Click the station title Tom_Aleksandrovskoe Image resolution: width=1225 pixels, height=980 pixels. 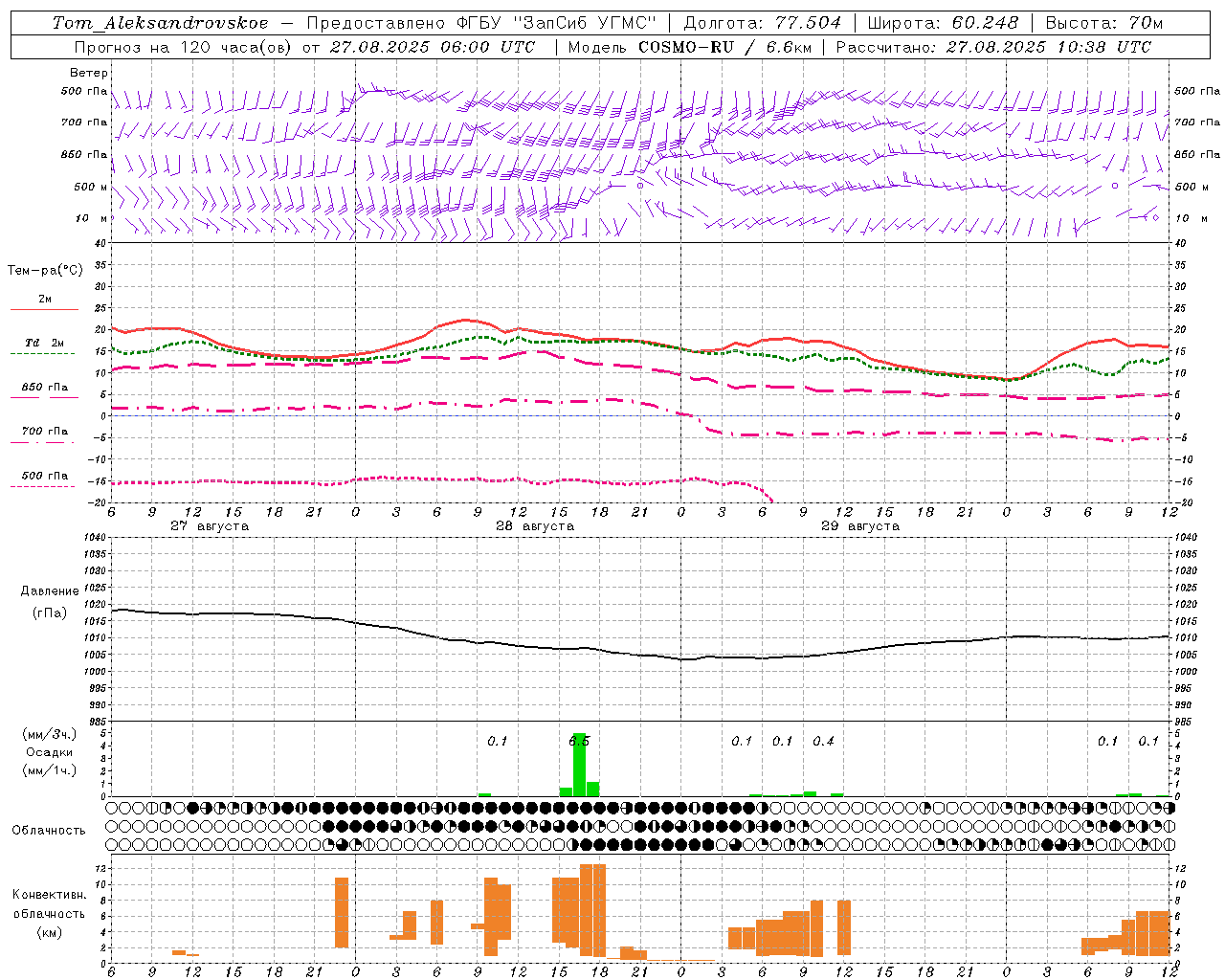pos(160,23)
